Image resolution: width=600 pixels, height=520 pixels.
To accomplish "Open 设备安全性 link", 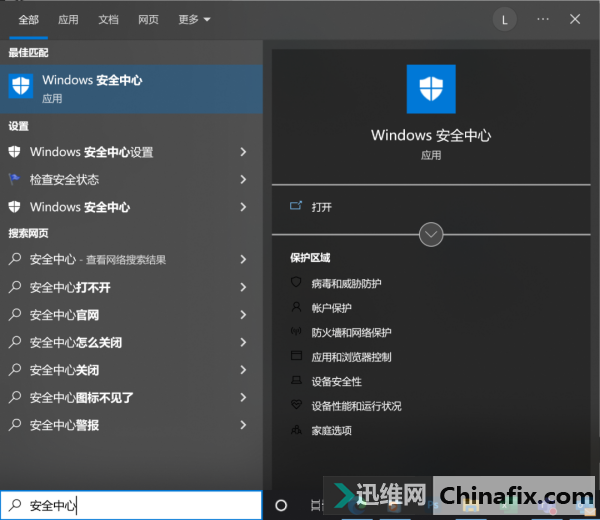I will (x=336, y=381).
